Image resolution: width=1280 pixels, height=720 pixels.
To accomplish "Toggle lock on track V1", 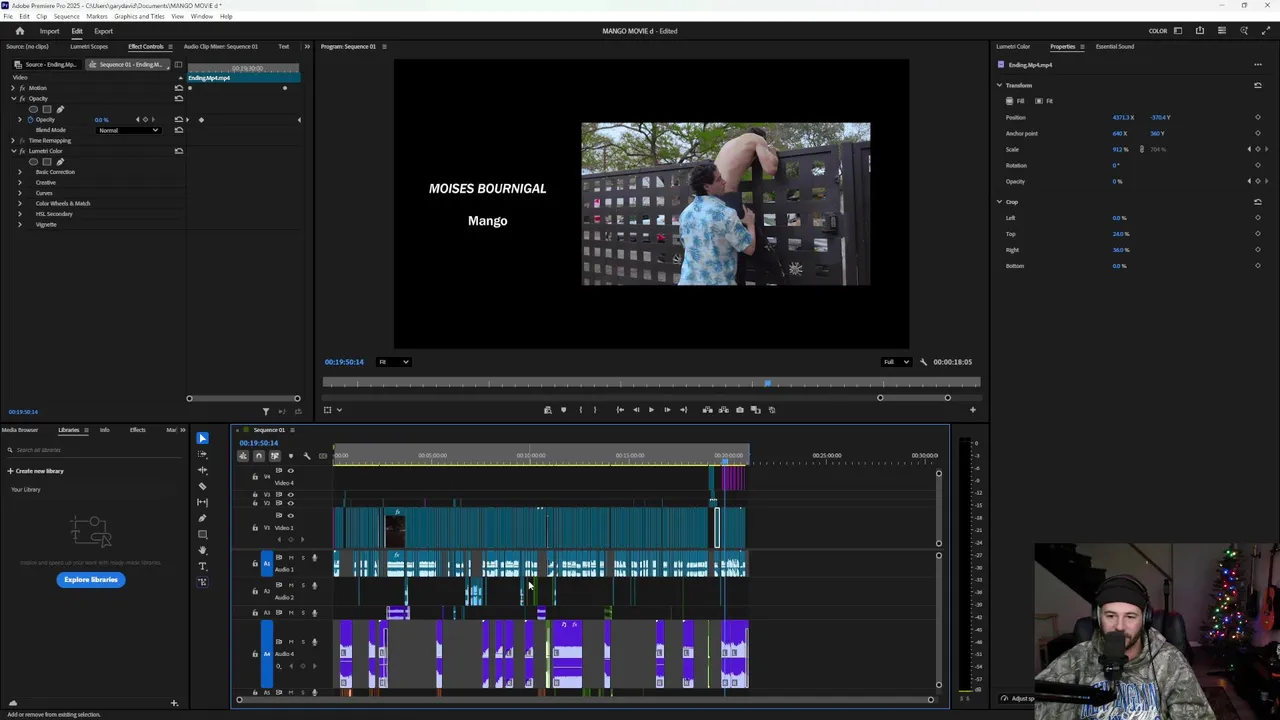I will click(x=255, y=527).
